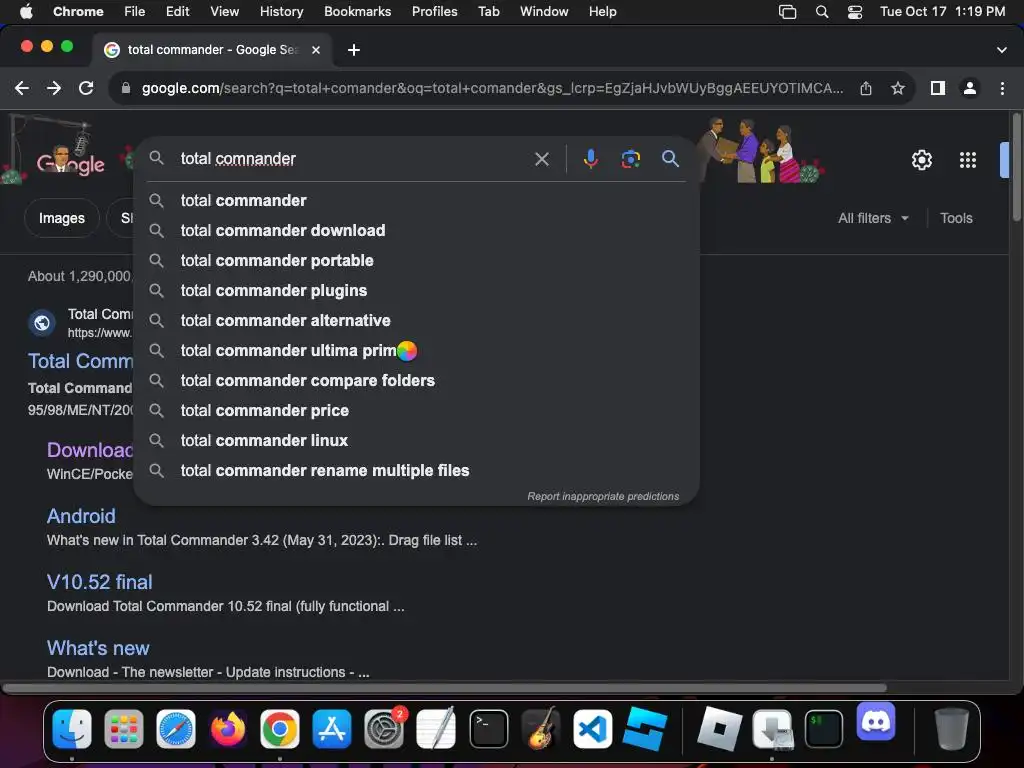This screenshot has width=1024, height=768.
Task: Launch Safari from the Dock
Action: point(176,729)
